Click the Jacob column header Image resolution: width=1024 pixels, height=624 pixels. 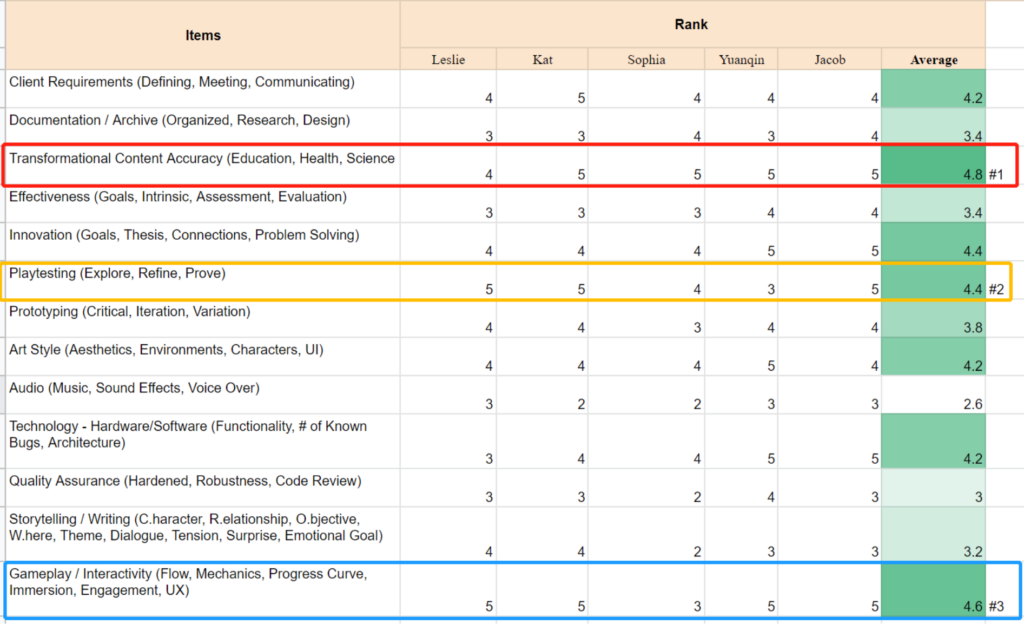(829, 59)
